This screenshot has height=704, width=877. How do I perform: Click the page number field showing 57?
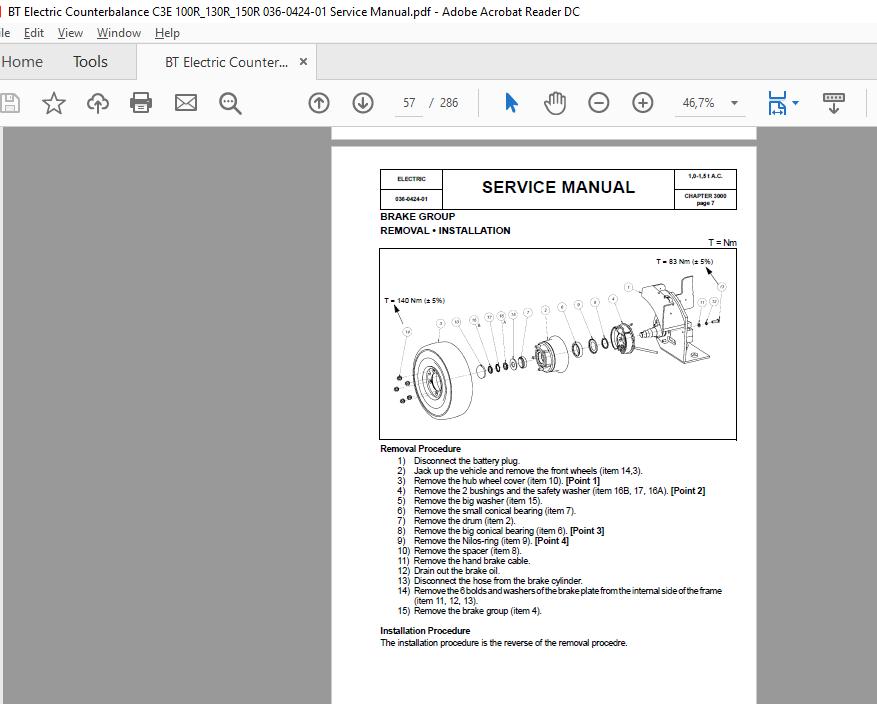click(x=409, y=103)
